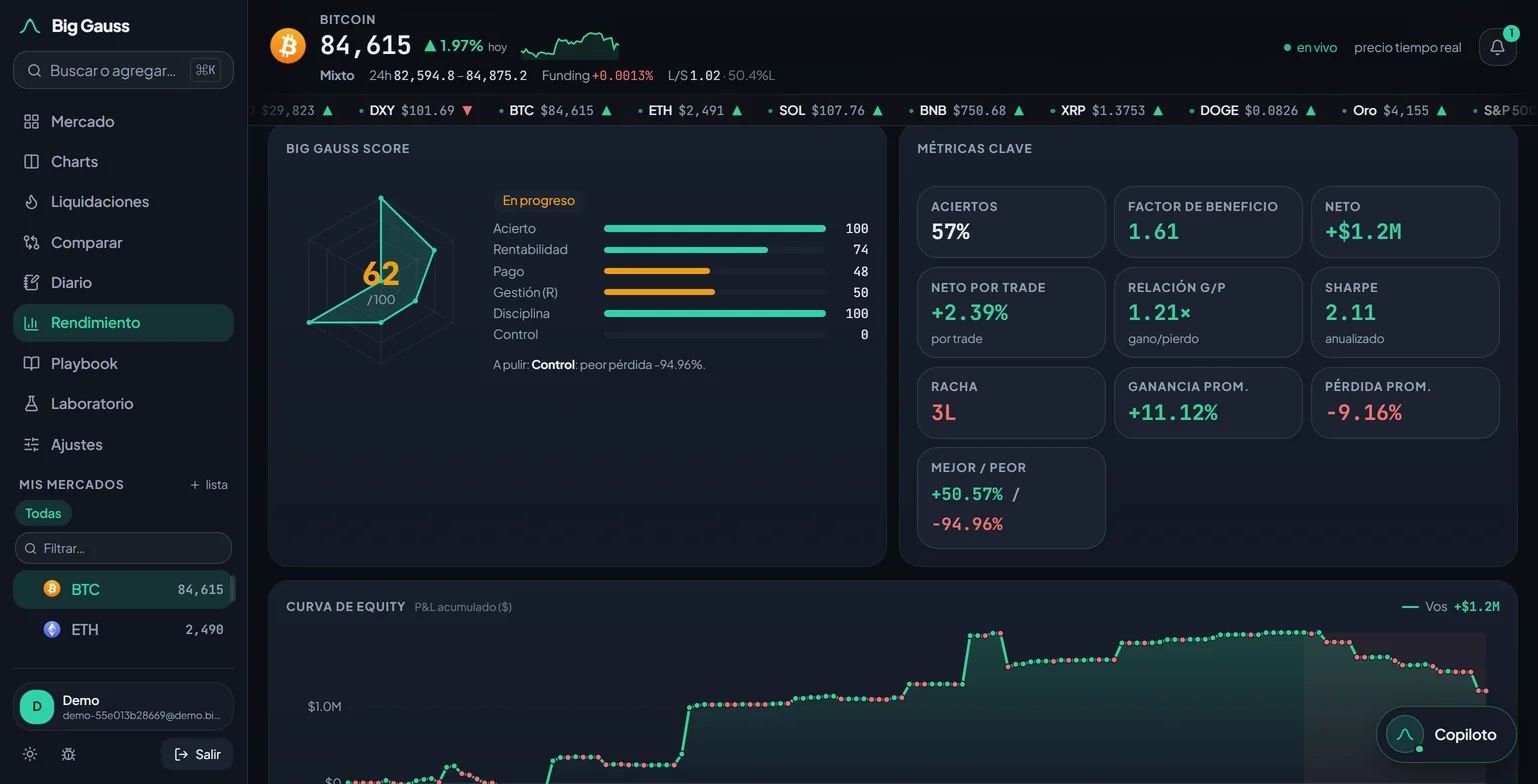The height and width of the screenshot is (784, 1538).
Task: Go to Laboratorio
Action: [123, 403]
